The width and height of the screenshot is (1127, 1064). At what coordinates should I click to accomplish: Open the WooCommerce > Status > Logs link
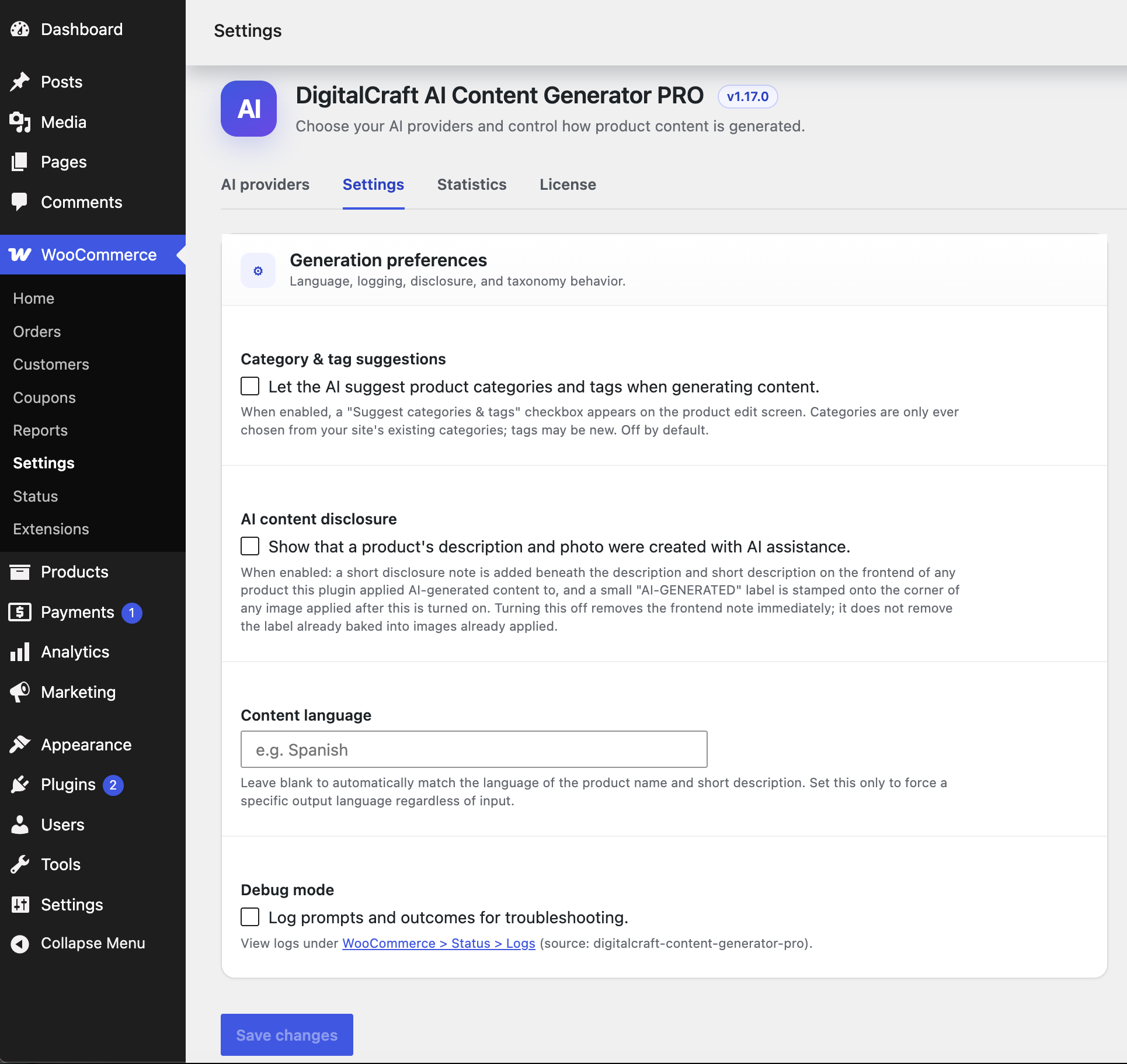(439, 943)
